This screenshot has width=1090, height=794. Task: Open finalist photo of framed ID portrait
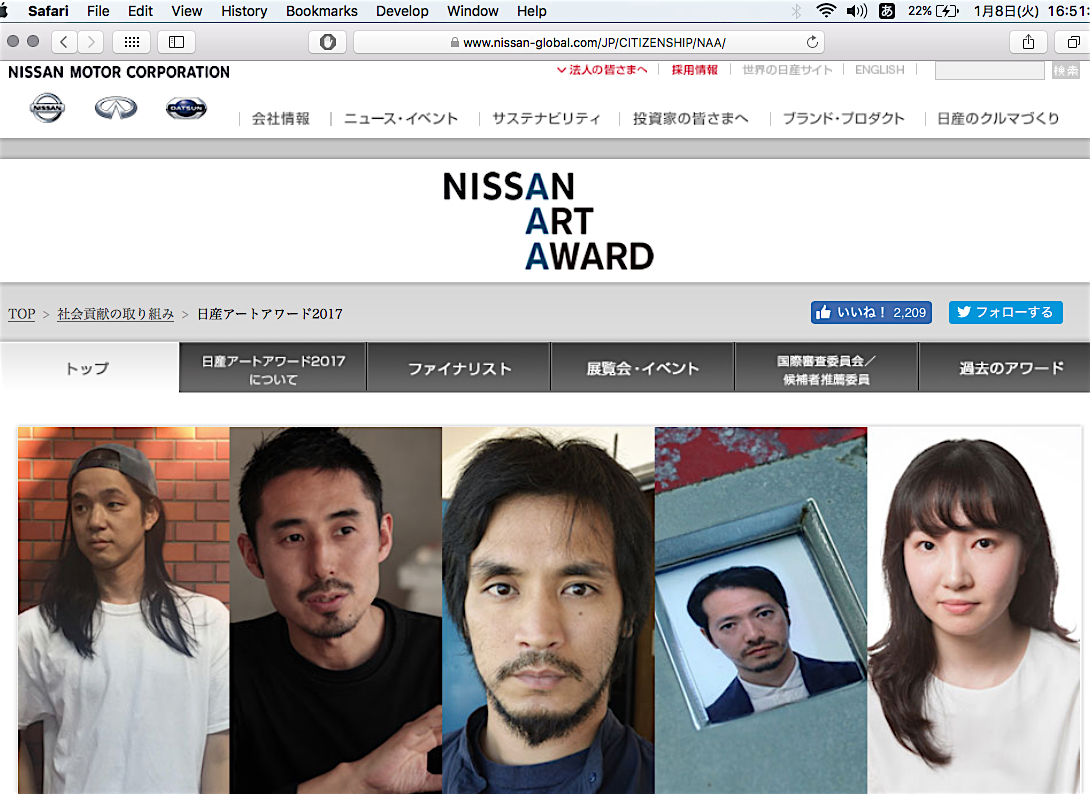761,610
